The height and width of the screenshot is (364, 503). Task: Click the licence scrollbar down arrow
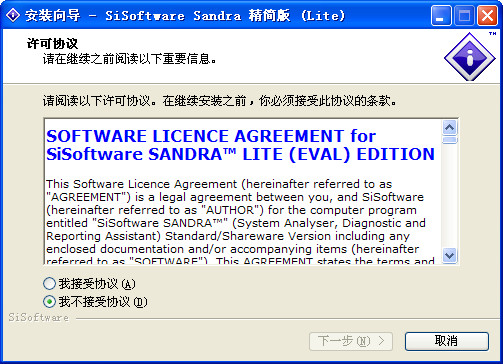coord(450,256)
